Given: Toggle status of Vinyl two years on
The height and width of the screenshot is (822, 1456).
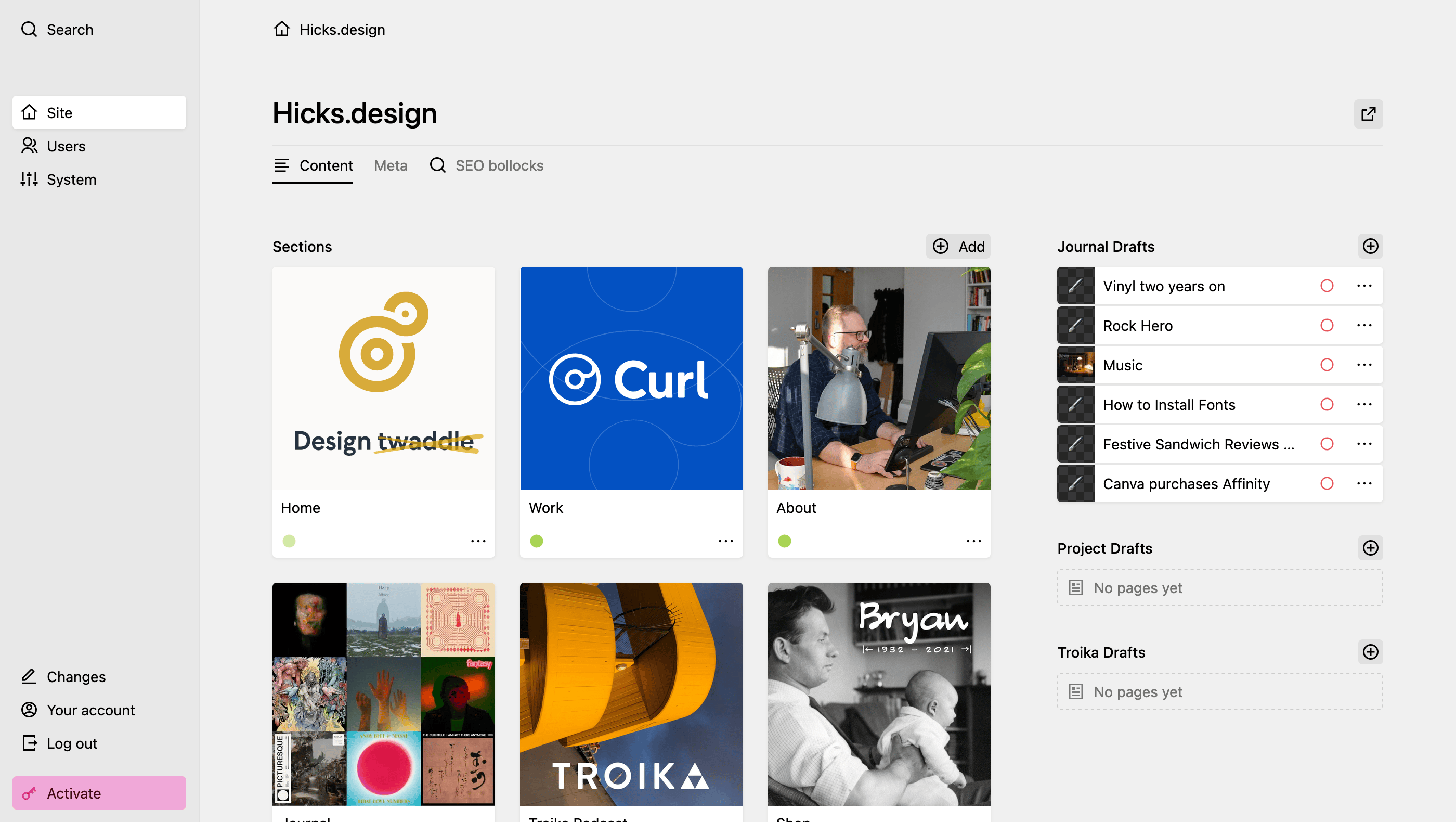Looking at the screenshot, I should click(1327, 286).
